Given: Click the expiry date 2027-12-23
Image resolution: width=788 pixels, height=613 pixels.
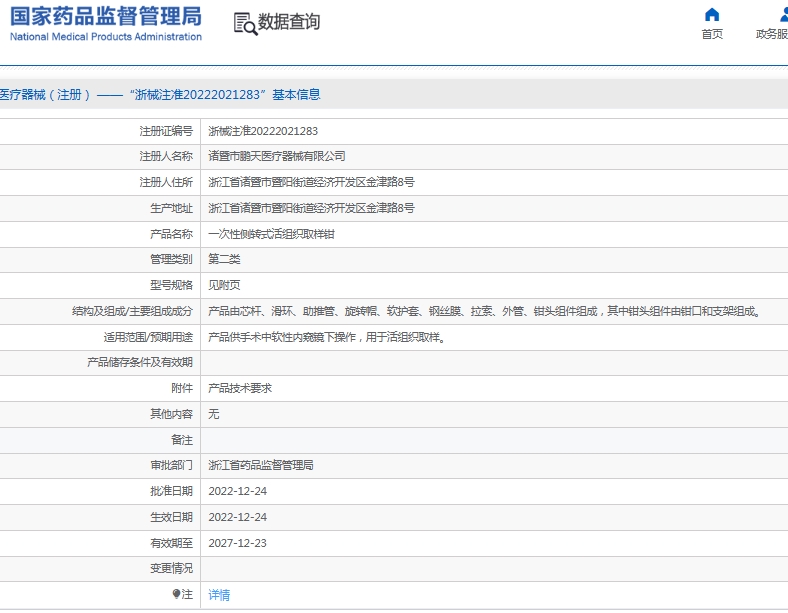Looking at the screenshot, I should tap(238, 543).
